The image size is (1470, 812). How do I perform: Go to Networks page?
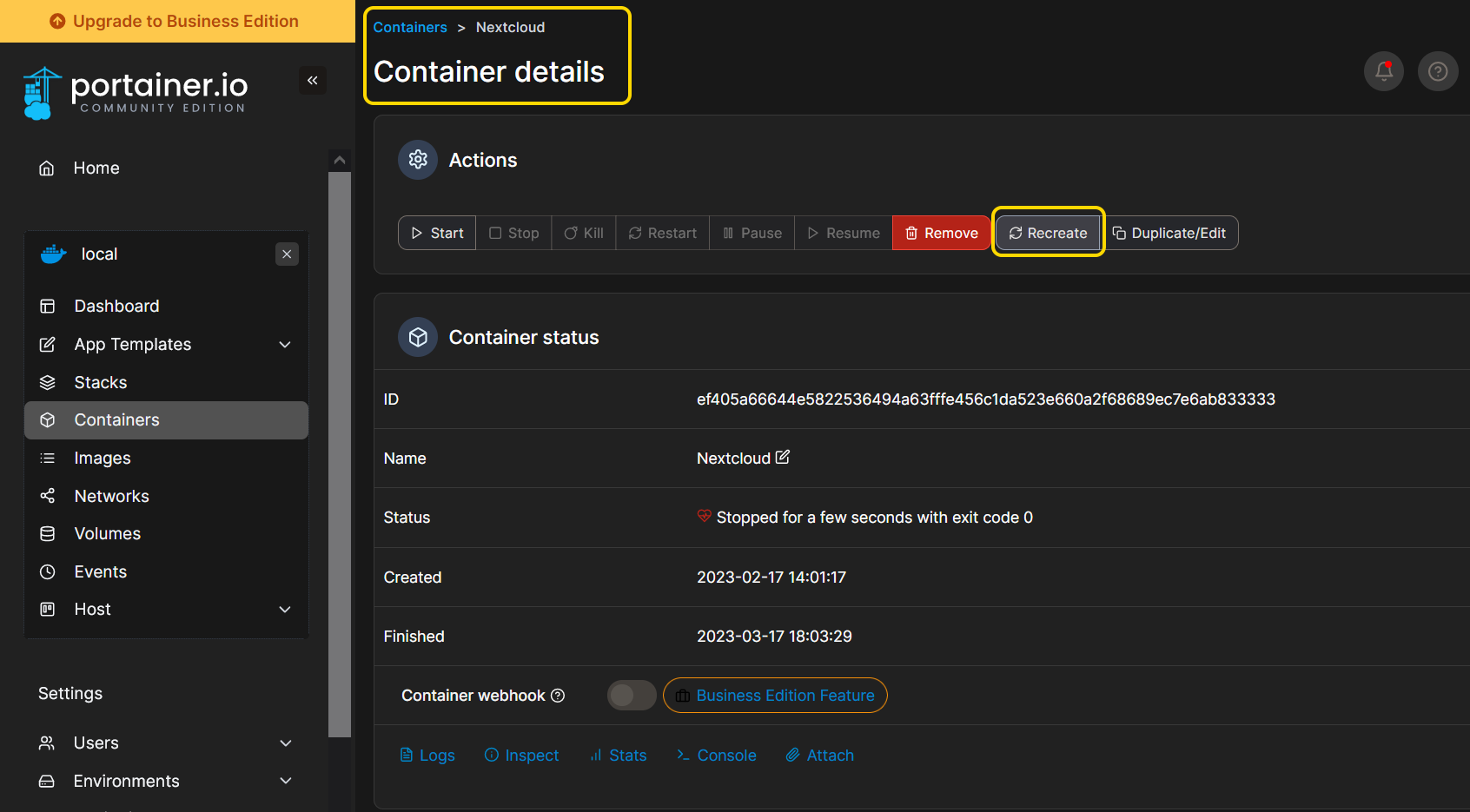click(111, 496)
